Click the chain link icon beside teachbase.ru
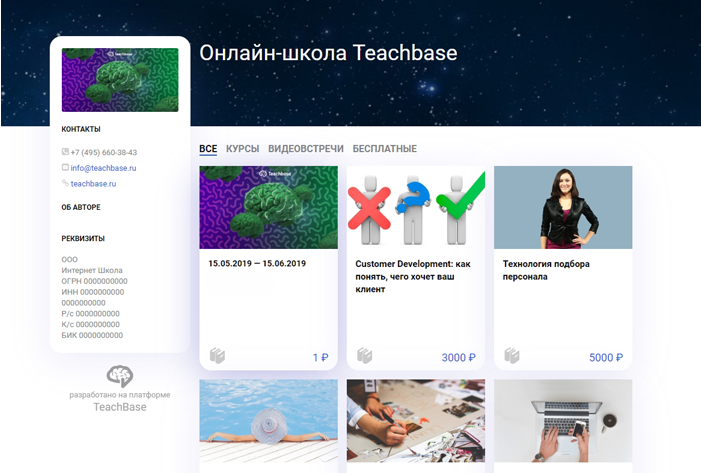Screen dimensions: 701x473 [65, 183]
